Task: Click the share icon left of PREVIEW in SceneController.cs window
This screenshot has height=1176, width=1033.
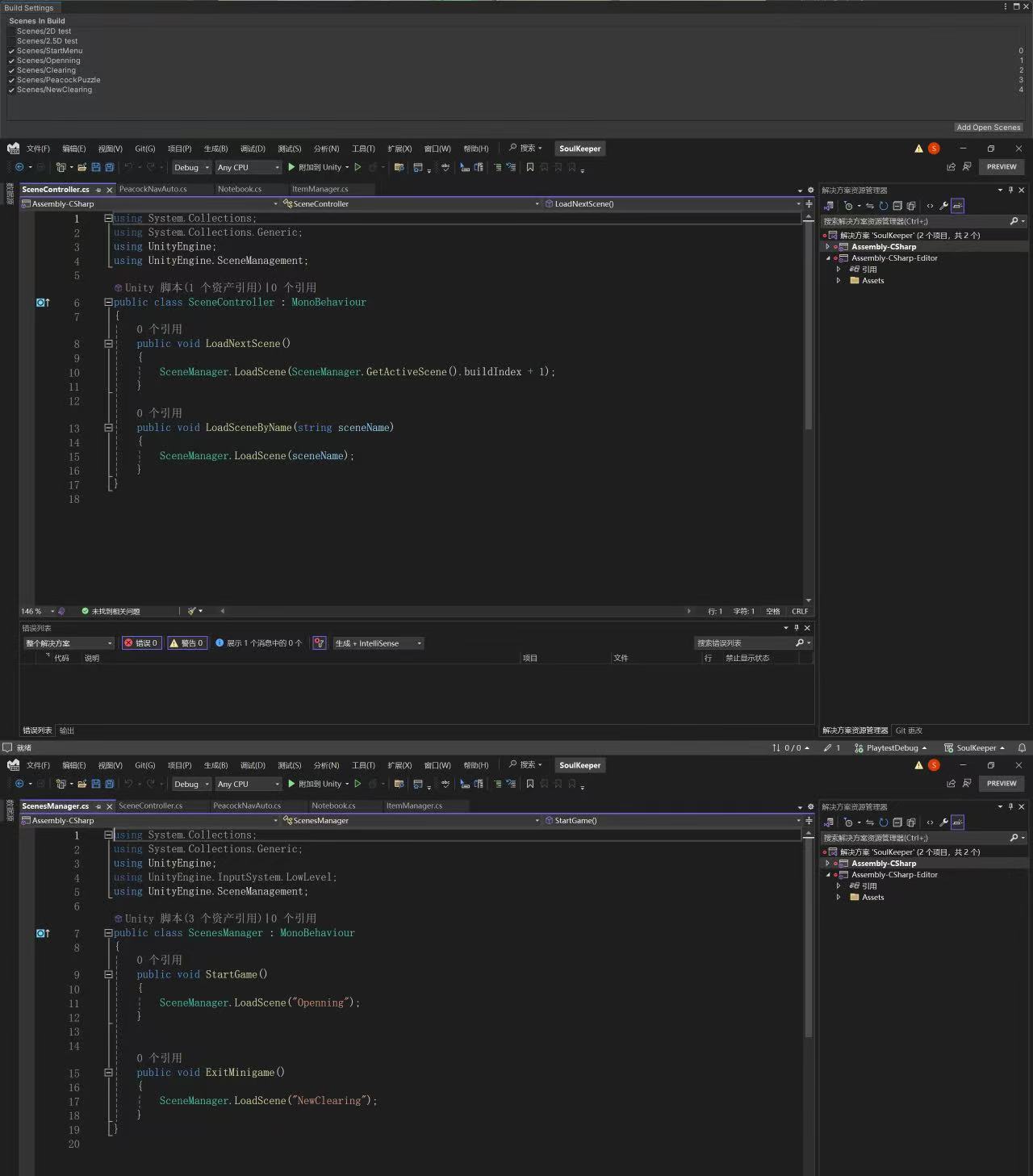Action: 951,167
